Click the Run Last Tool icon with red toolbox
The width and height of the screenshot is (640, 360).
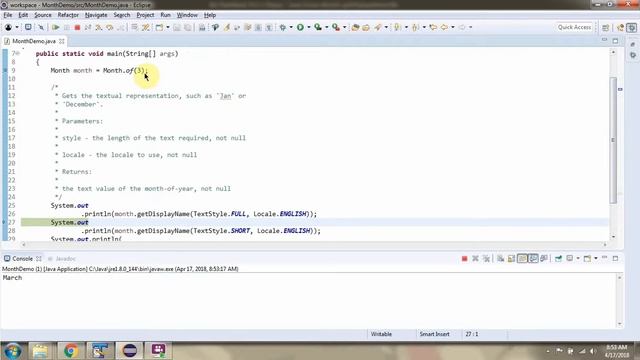click(x=336, y=27)
